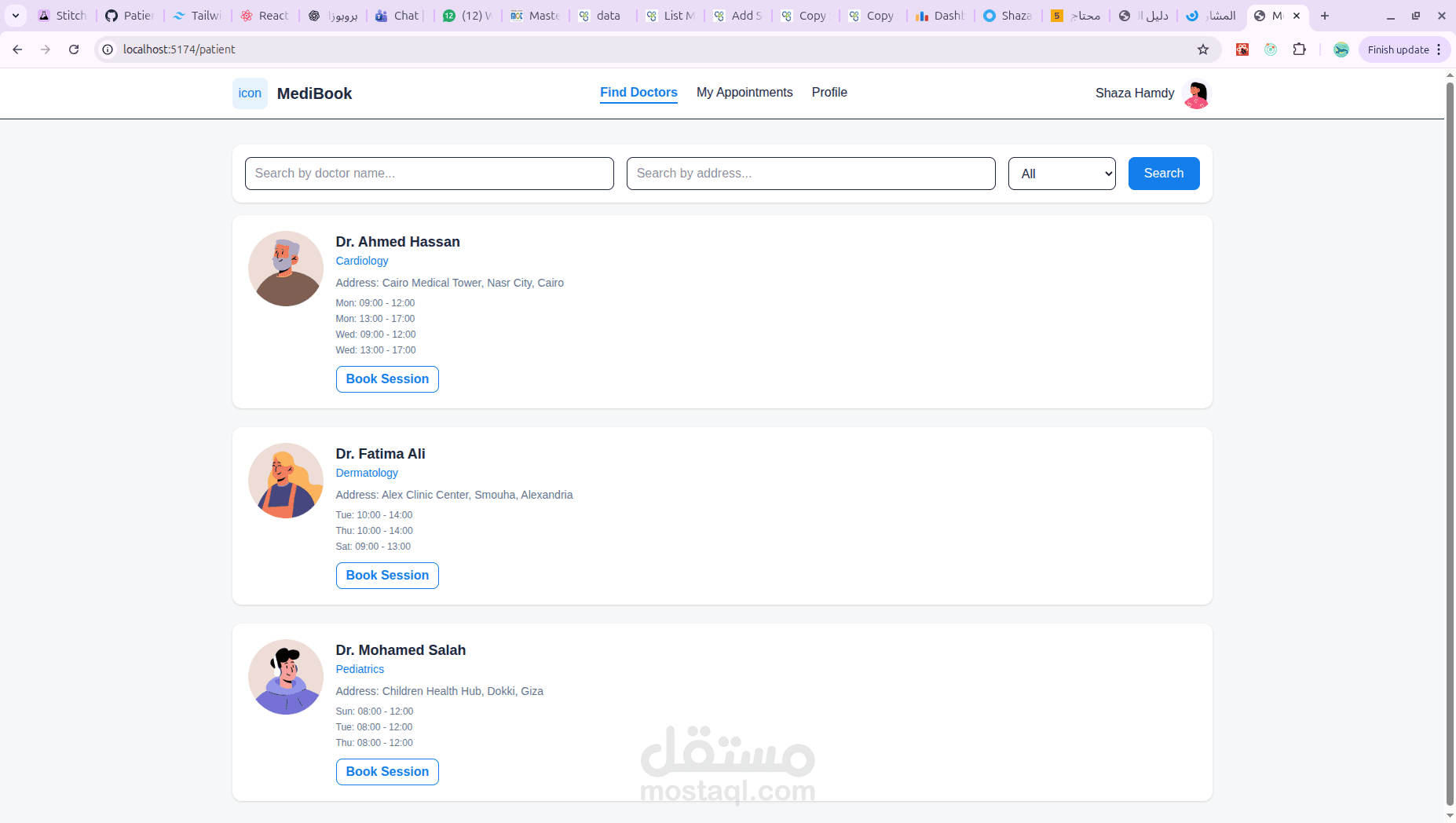Click the Dermatology specialty label
Image resolution: width=1456 pixels, height=823 pixels.
pyautogui.click(x=367, y=473)
